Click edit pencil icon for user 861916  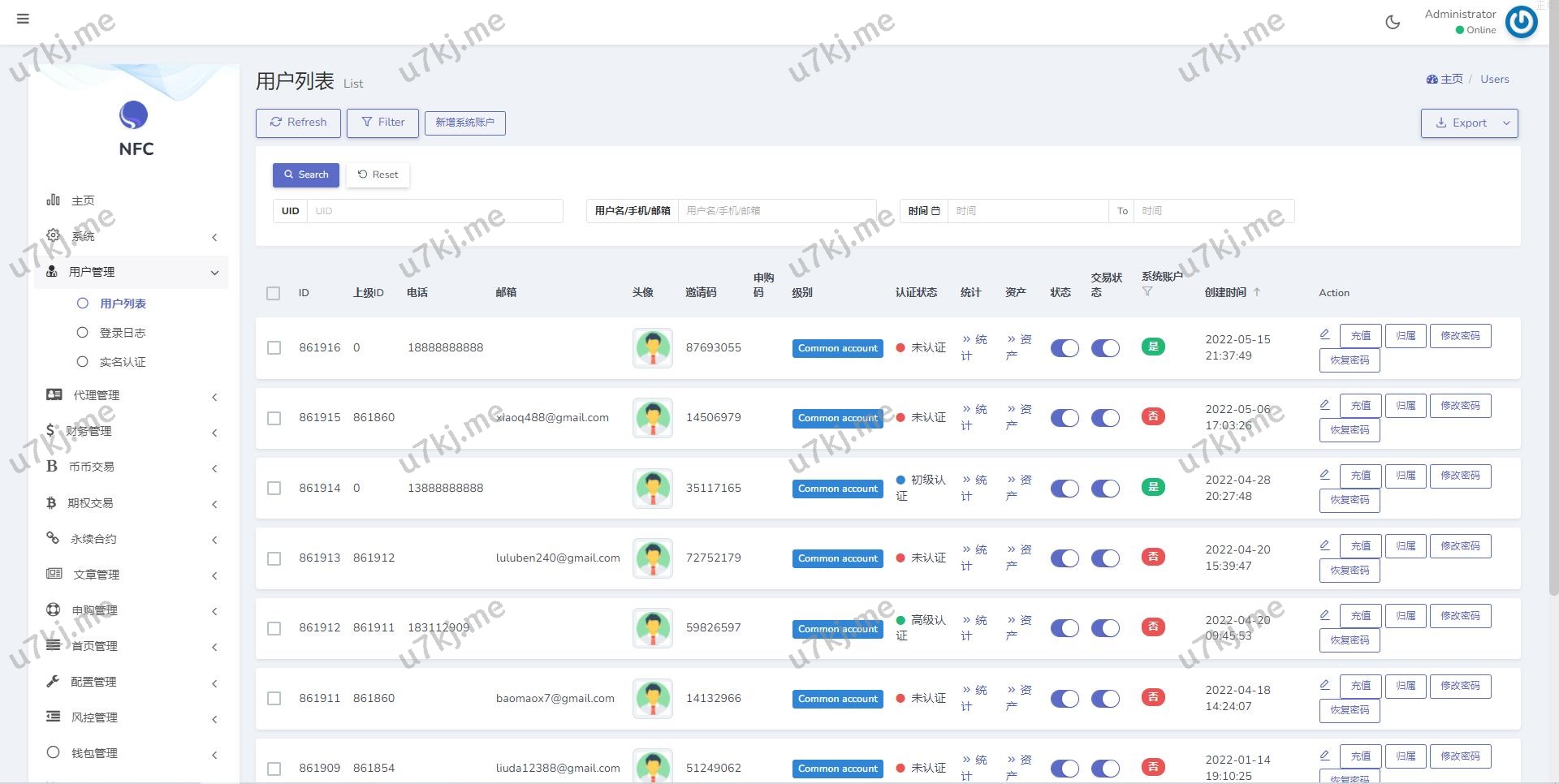[1324, 334]
